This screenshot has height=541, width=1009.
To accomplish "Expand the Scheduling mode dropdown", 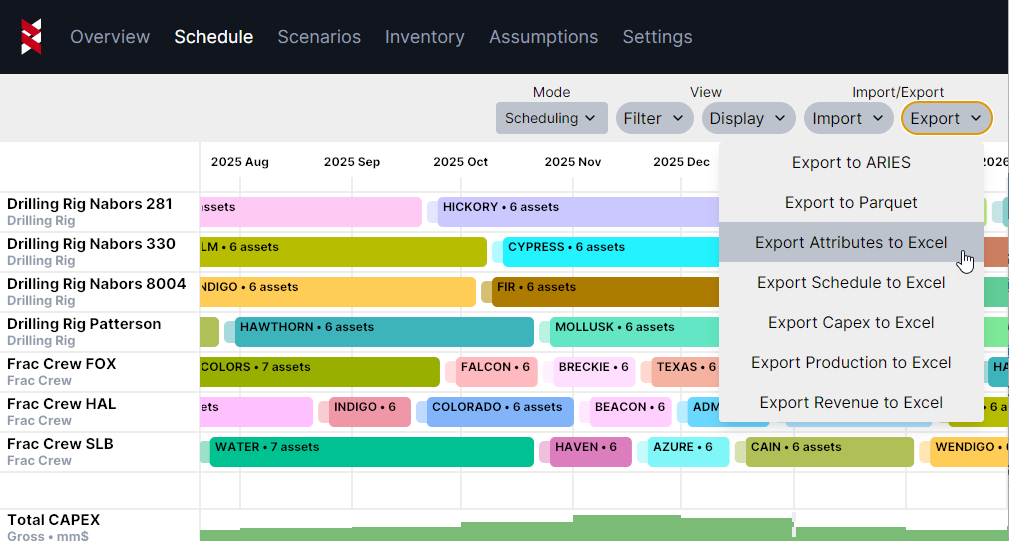I will click(x=552, y=118).
